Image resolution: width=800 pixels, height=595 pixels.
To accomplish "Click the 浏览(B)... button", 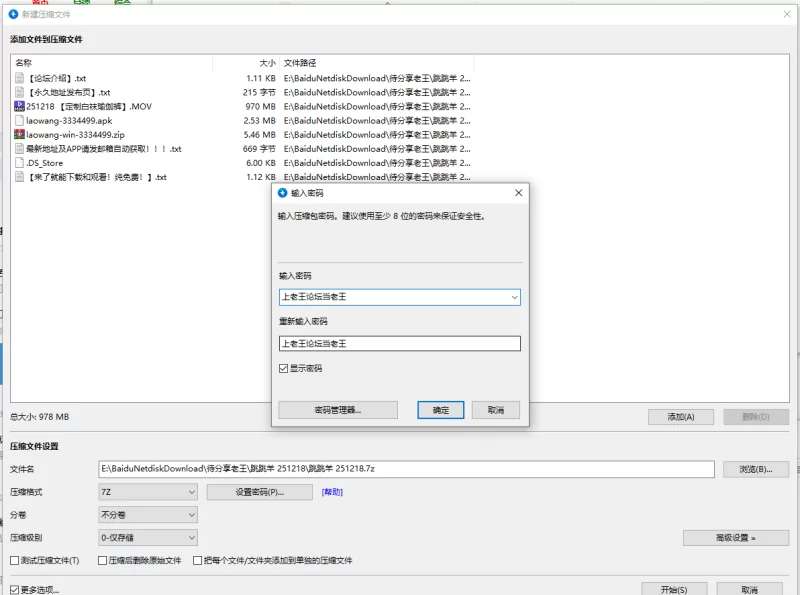I will [756, 469].
